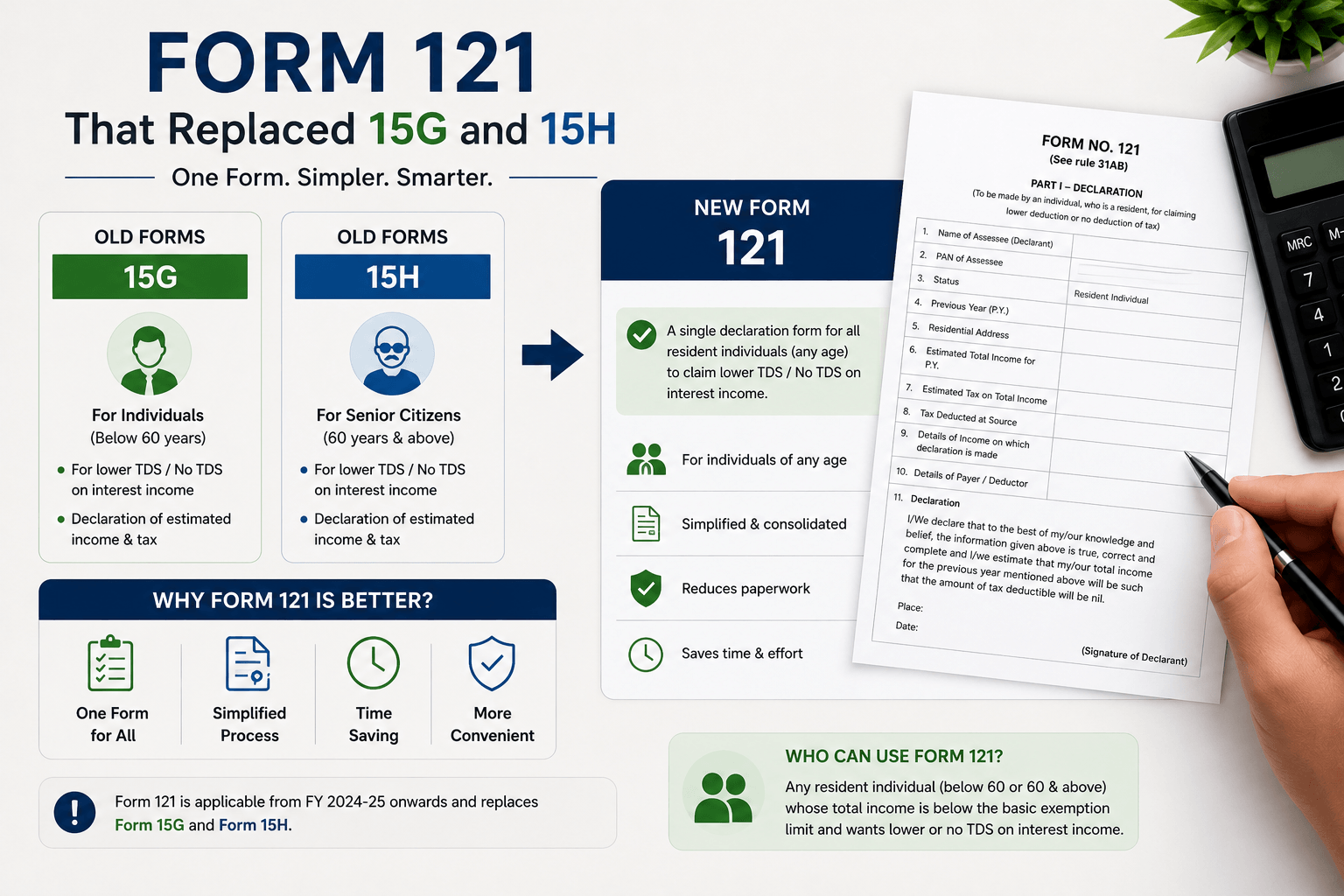Click More Convenient label
The width and height of the screenshot is (1344, 896).
492,724
